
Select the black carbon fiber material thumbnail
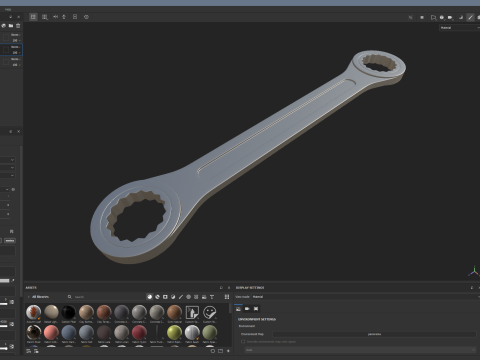point(69,312)
